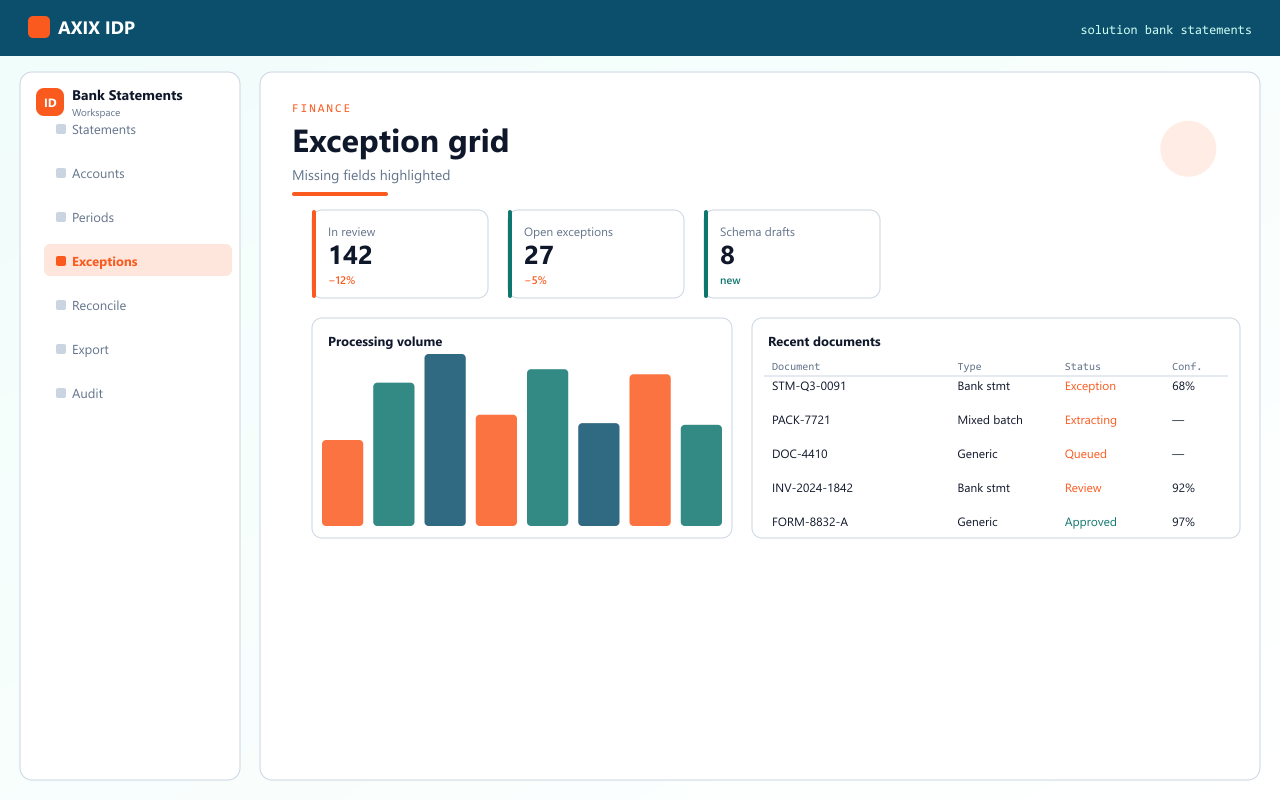Open Statements in the sidebar
This screenshot has width=1280, height=800.
pos(138,130)
